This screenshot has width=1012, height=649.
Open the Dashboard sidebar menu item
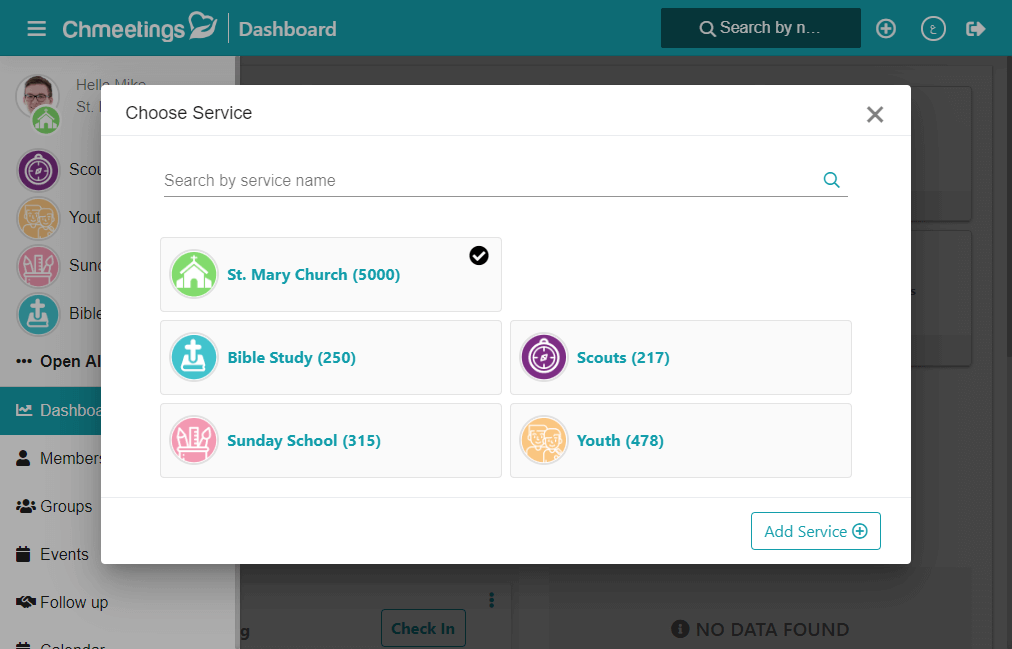coord(50,410)
